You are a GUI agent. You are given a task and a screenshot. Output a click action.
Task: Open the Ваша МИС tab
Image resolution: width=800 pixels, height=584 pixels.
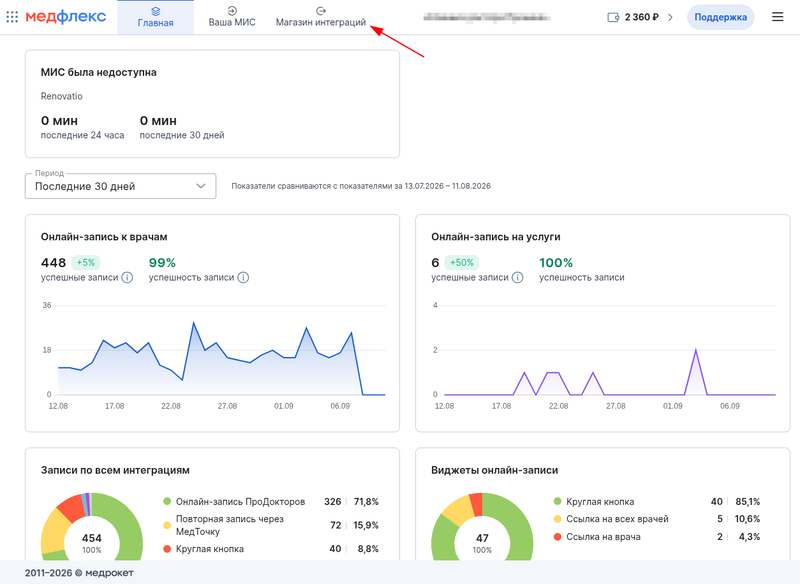(x=232, y=17)
